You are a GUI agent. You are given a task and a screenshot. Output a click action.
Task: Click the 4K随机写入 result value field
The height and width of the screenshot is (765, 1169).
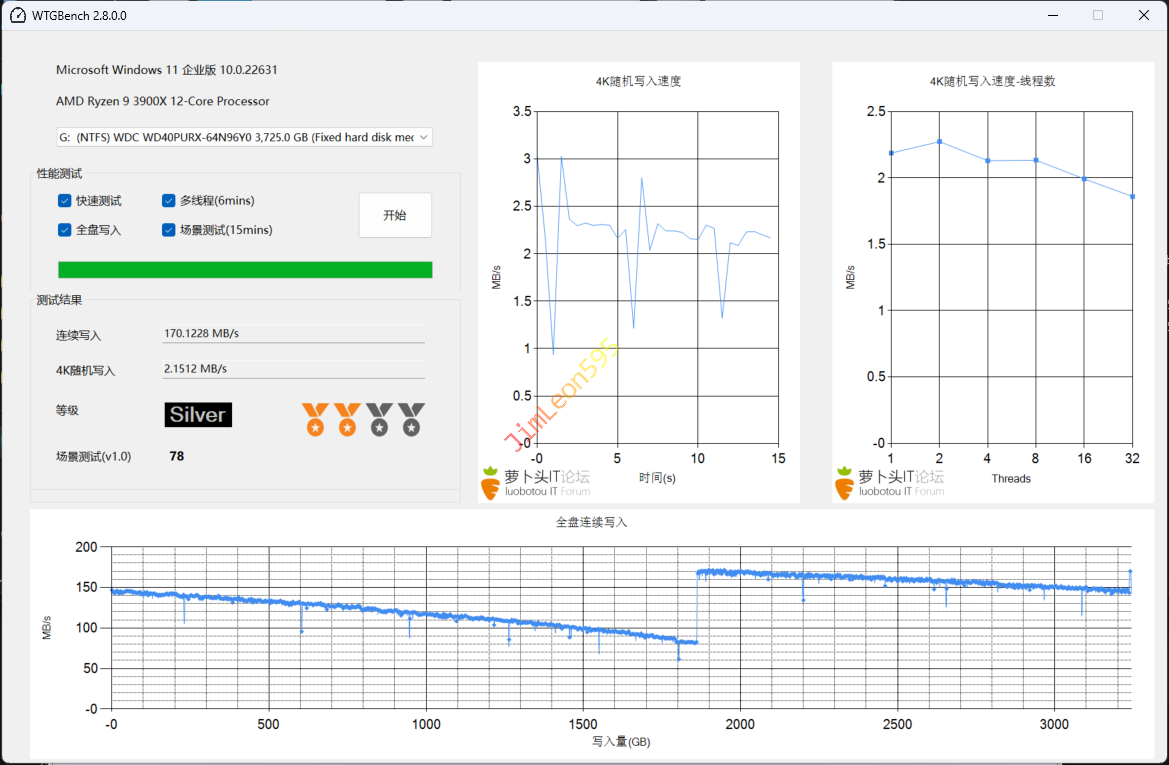click(293, 369)
